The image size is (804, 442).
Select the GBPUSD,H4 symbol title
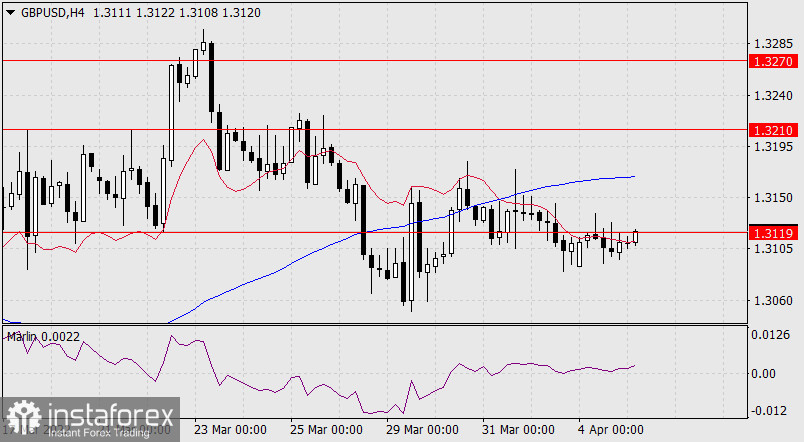[x=52, y=13]
